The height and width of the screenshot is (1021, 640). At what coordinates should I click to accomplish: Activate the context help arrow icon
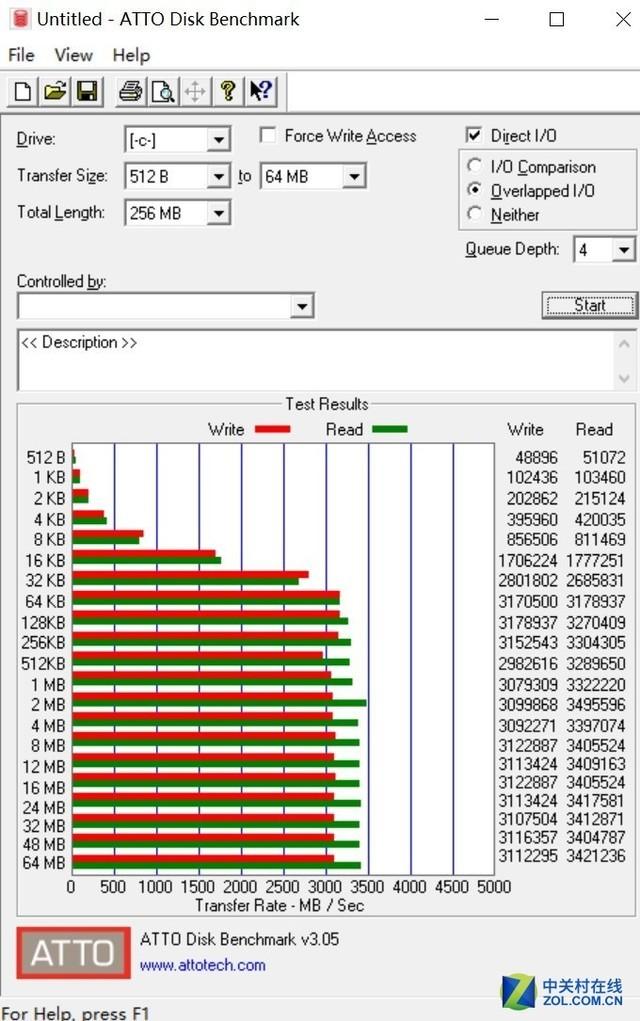point(261,92)
